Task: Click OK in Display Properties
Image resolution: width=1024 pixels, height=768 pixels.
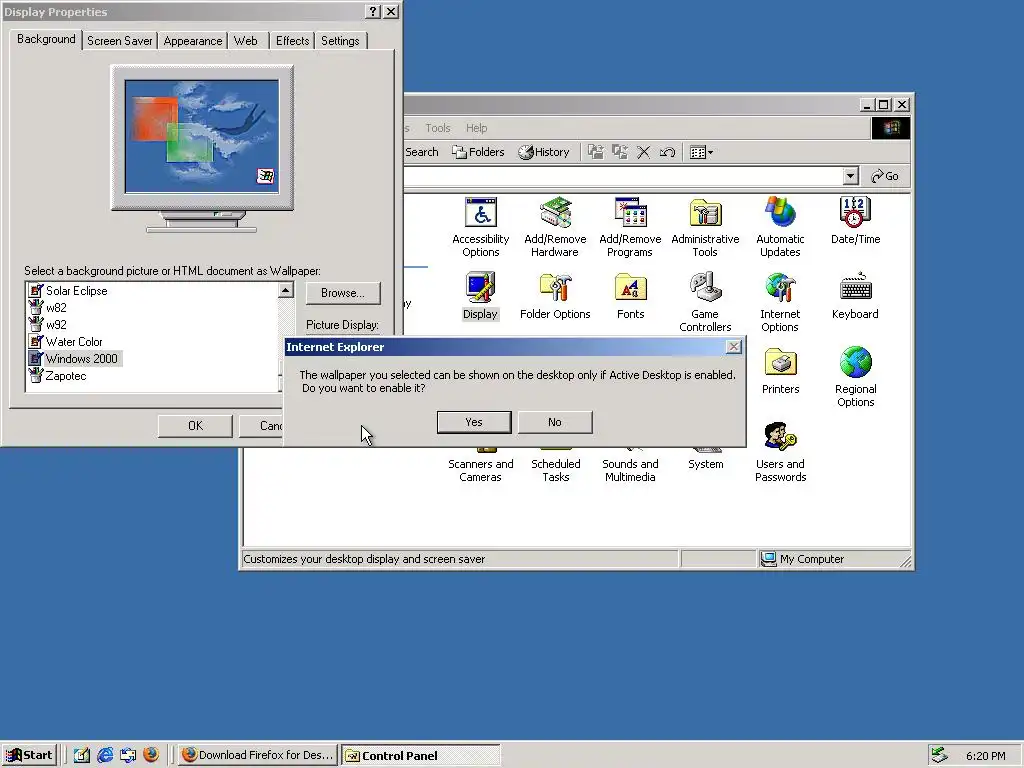Action: (x=195, y=426)
